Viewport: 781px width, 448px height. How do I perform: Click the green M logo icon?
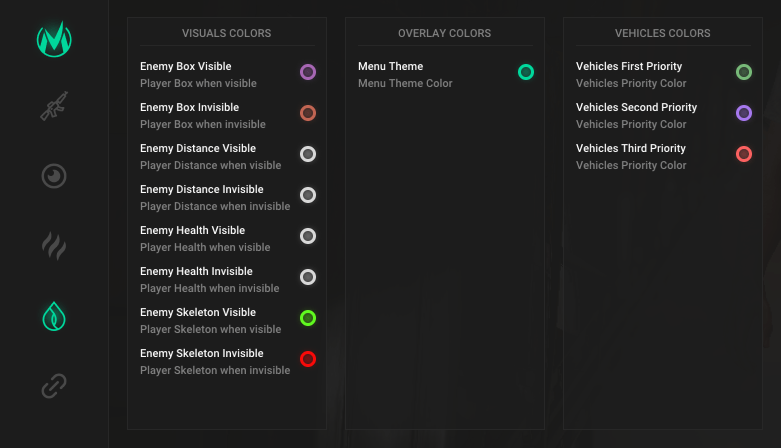coord(54,39)
